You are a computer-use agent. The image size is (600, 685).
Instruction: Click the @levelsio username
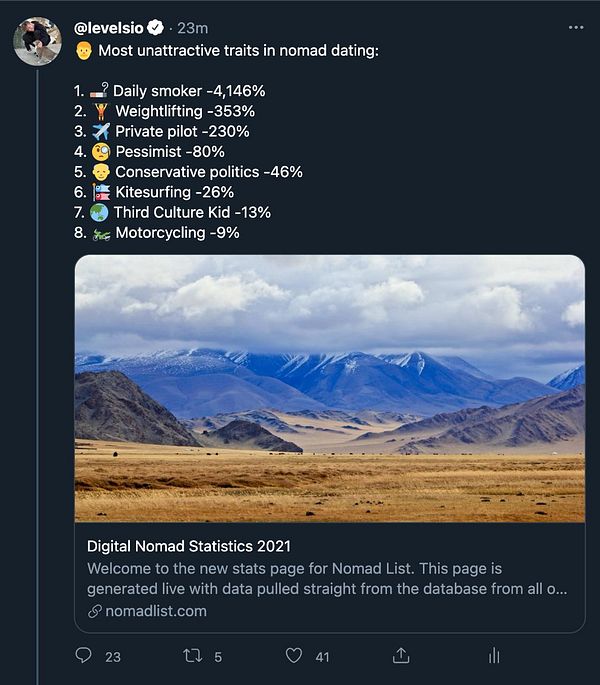(x=113, y=28)
